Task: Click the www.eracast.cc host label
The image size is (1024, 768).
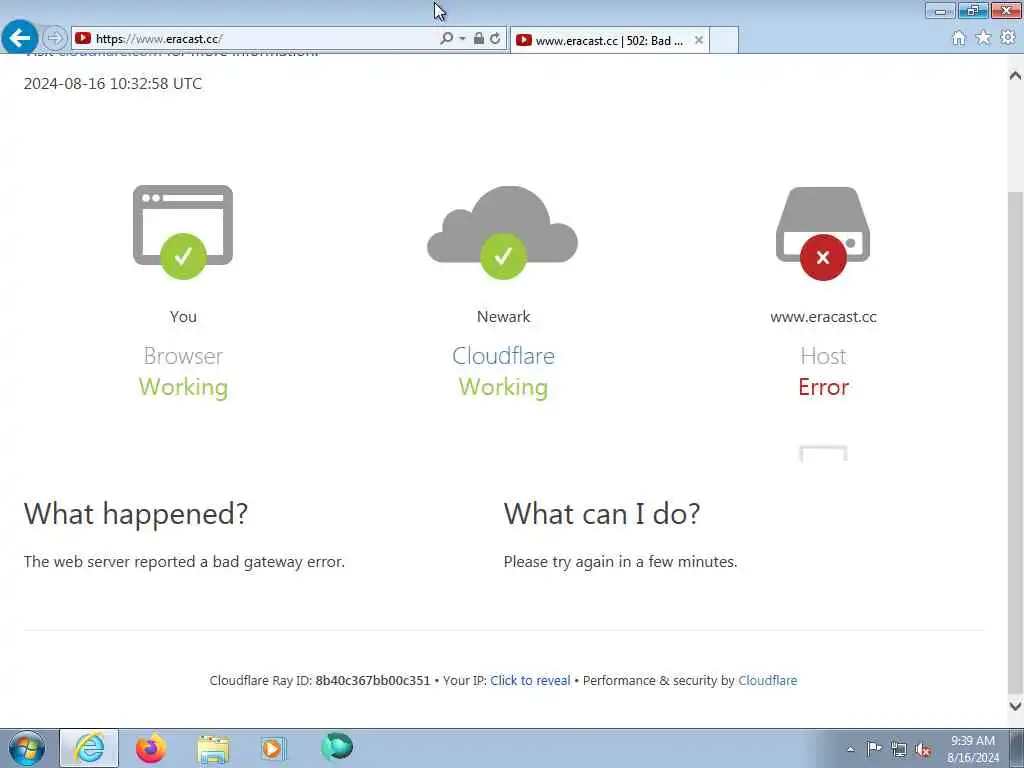Action: (823, 317)
